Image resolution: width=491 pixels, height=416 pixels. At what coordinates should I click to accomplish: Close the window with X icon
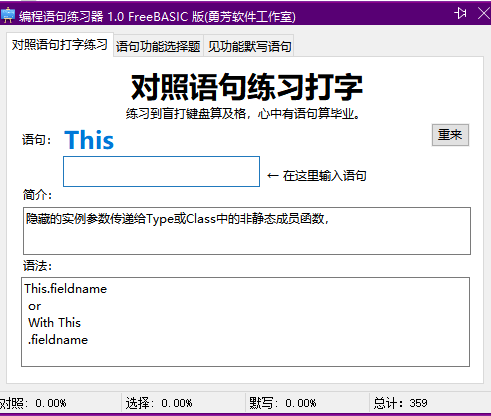(x=484, y=14)
